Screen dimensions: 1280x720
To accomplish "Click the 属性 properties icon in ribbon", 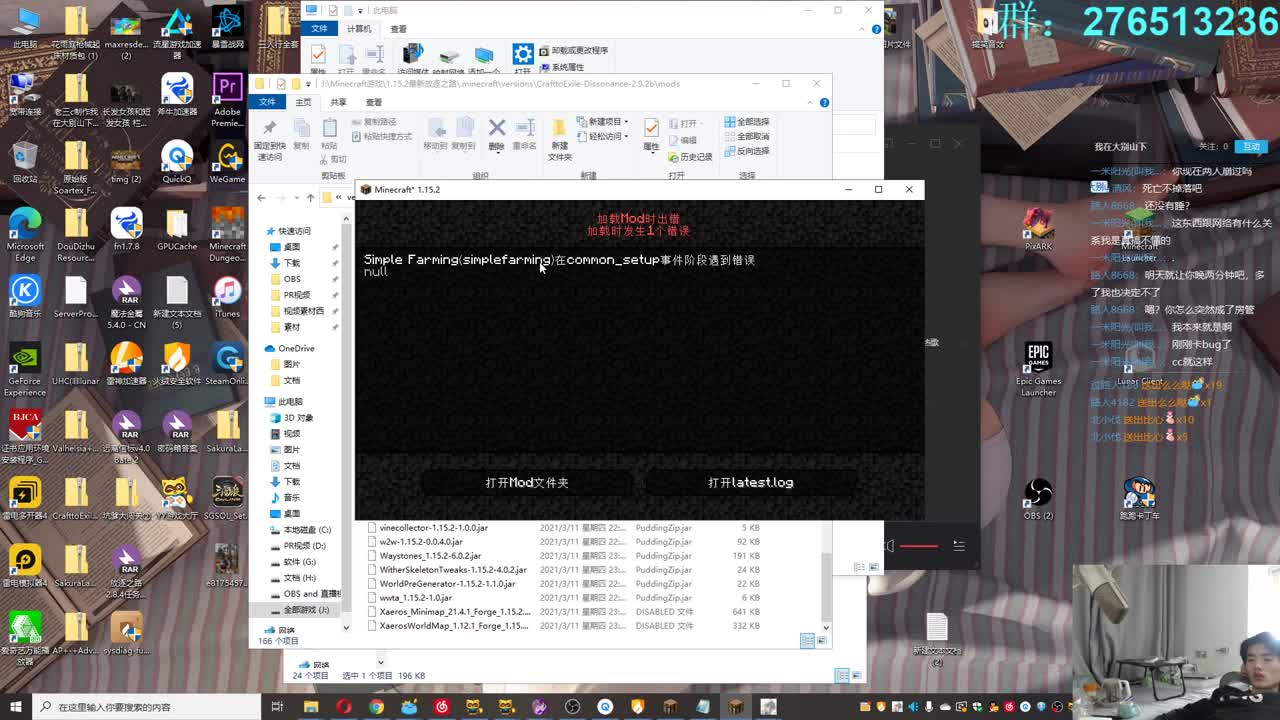I will [x=651, y=132].
